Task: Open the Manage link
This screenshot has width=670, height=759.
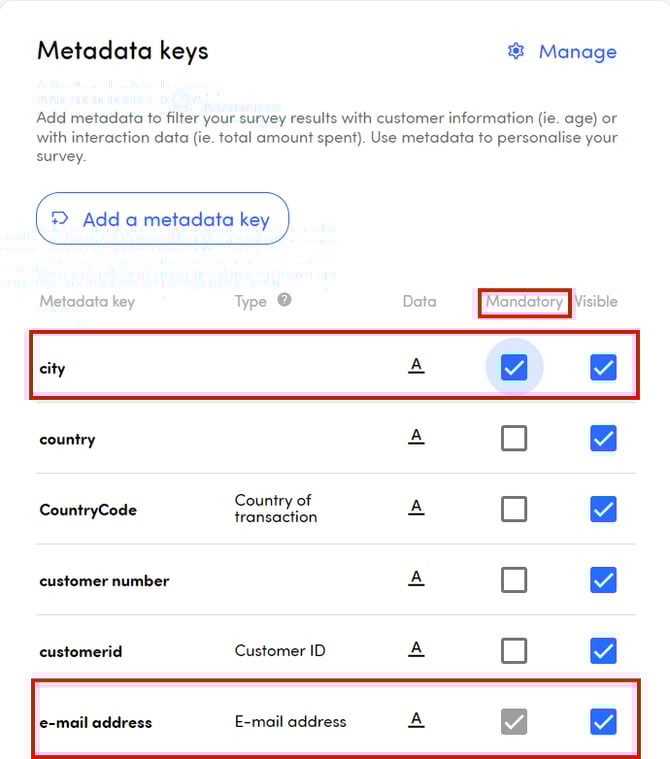Action: click(x=577, y=52)
